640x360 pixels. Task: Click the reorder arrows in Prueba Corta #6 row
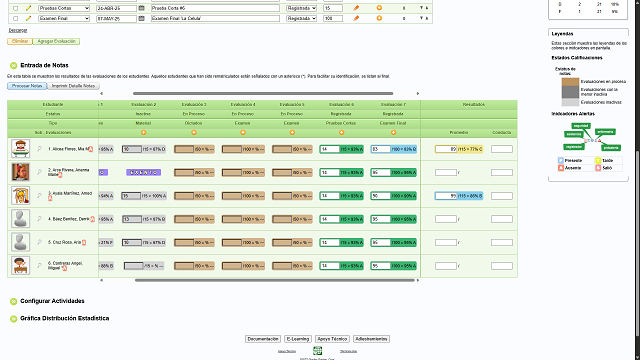[424, 8]
